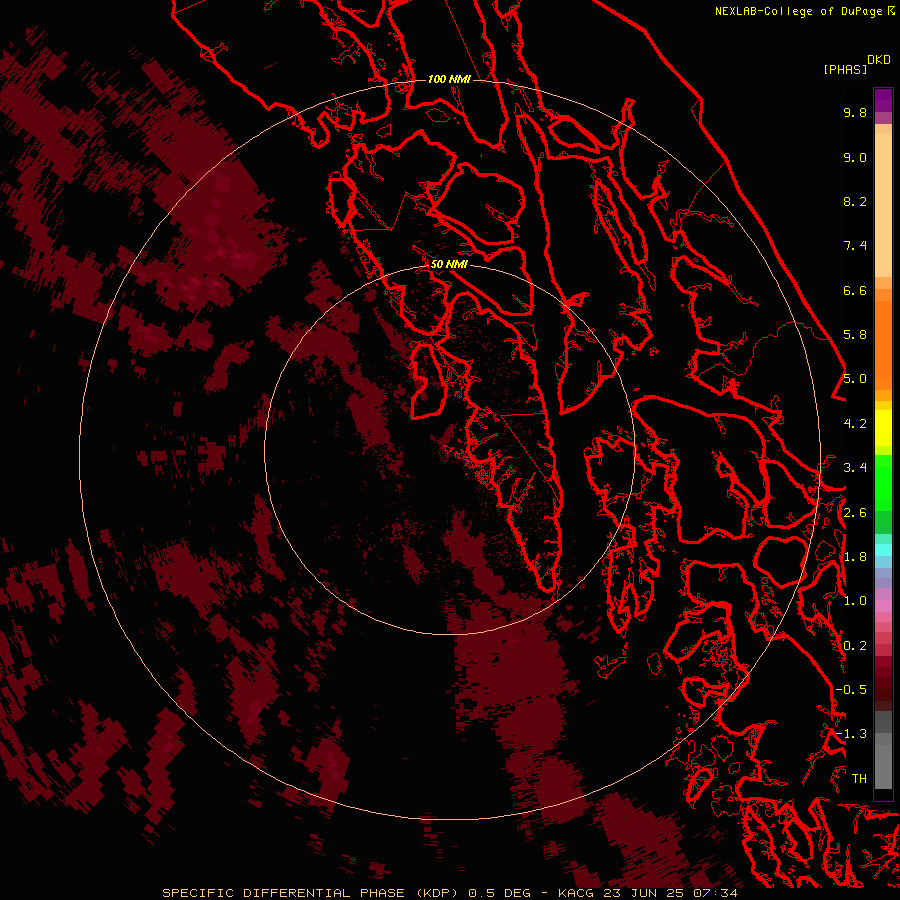The width and height of the screenshot is (900, 900).
Task: Click the -0.5 value on color scale
Action: [851, 690]
